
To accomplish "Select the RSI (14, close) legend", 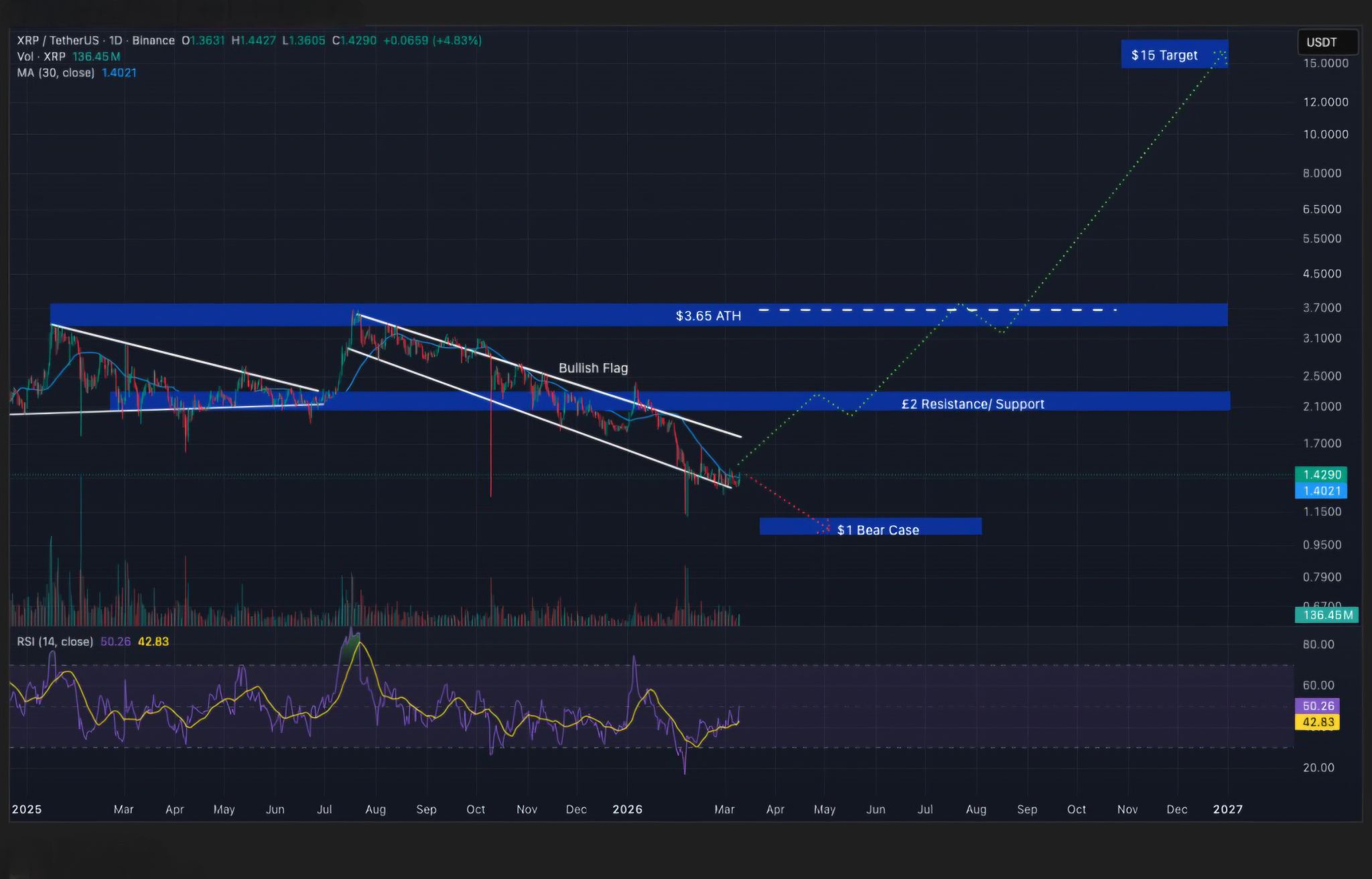I will coord(55,641).
